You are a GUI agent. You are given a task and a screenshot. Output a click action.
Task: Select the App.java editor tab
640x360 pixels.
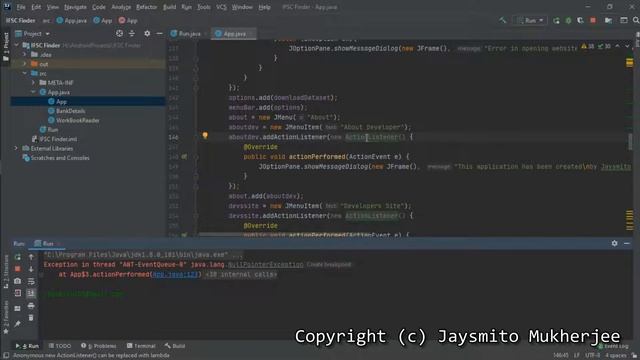click(234, 33)
